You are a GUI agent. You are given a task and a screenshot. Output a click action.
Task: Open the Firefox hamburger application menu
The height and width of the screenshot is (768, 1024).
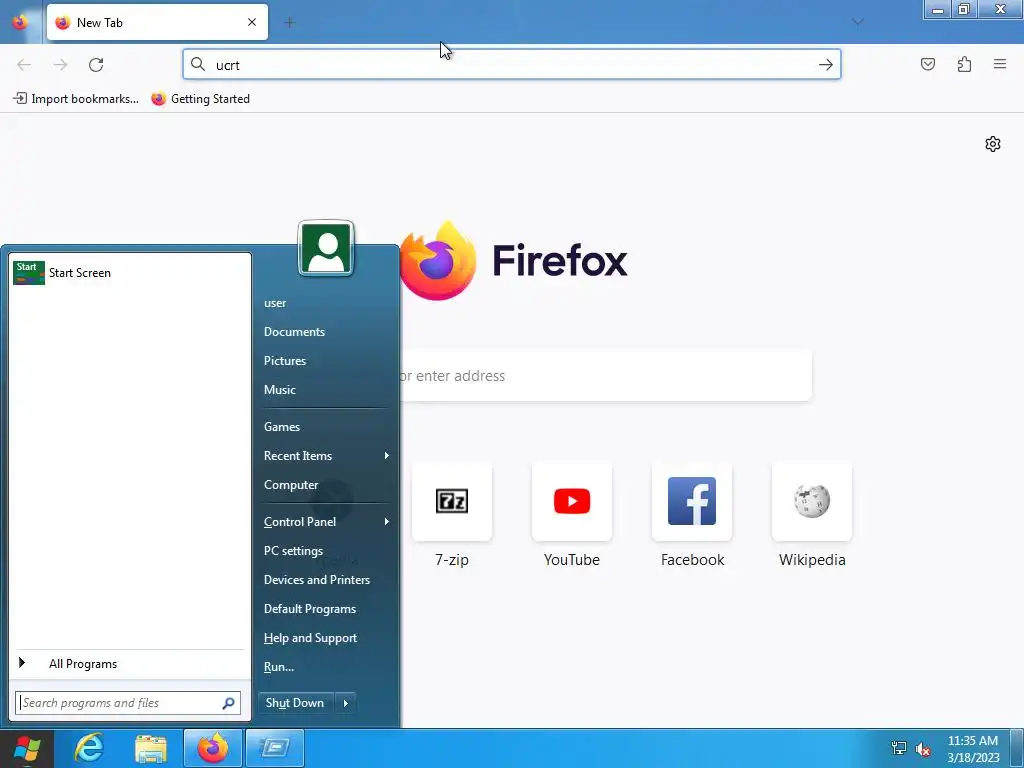coord(1000,64)
